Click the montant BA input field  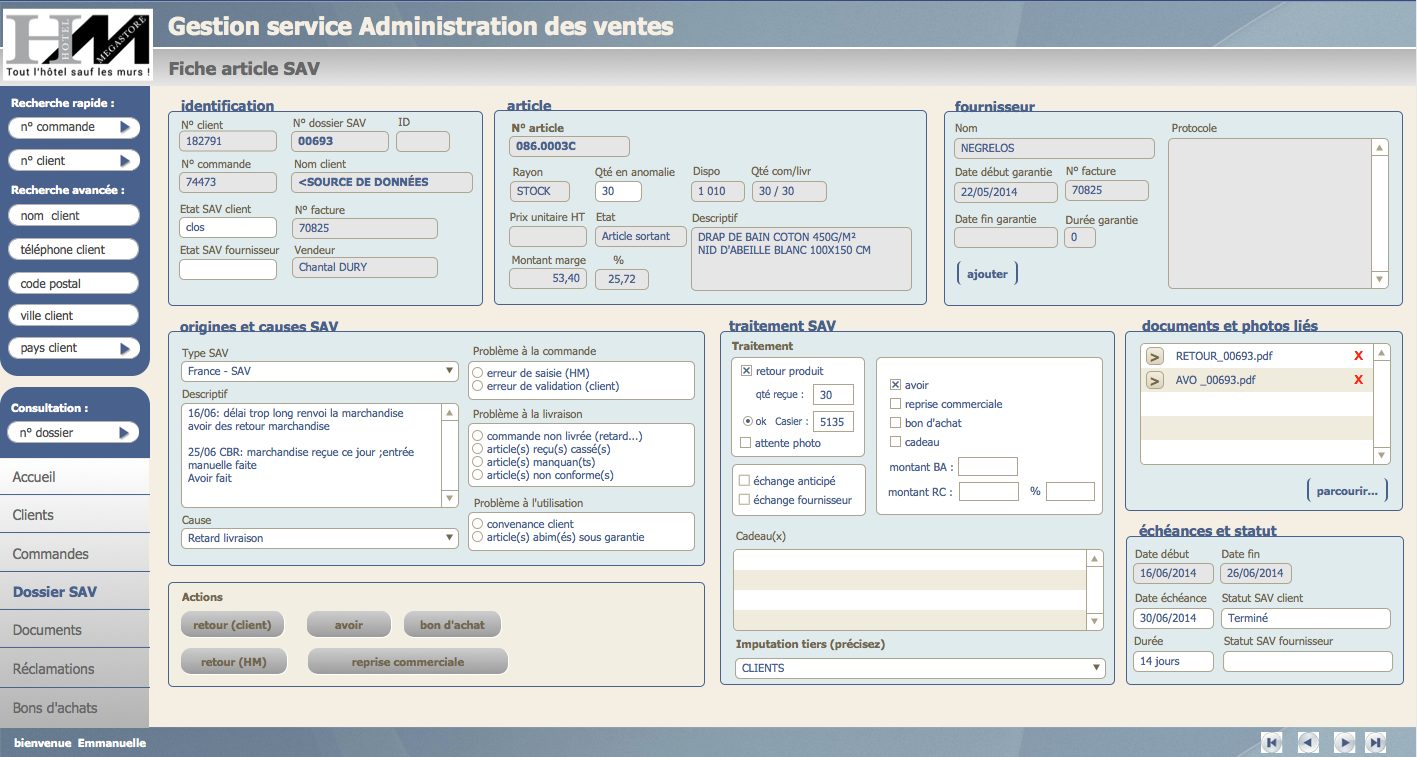(x=988, y=467)
